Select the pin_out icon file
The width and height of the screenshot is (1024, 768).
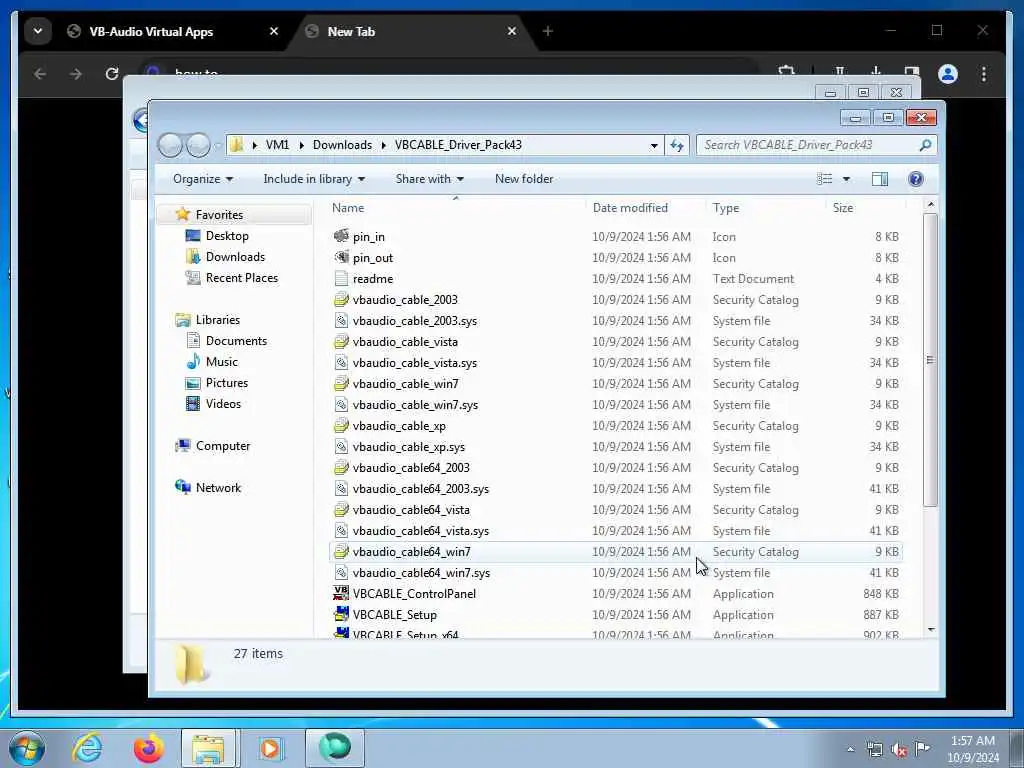[x=341, y=257]
